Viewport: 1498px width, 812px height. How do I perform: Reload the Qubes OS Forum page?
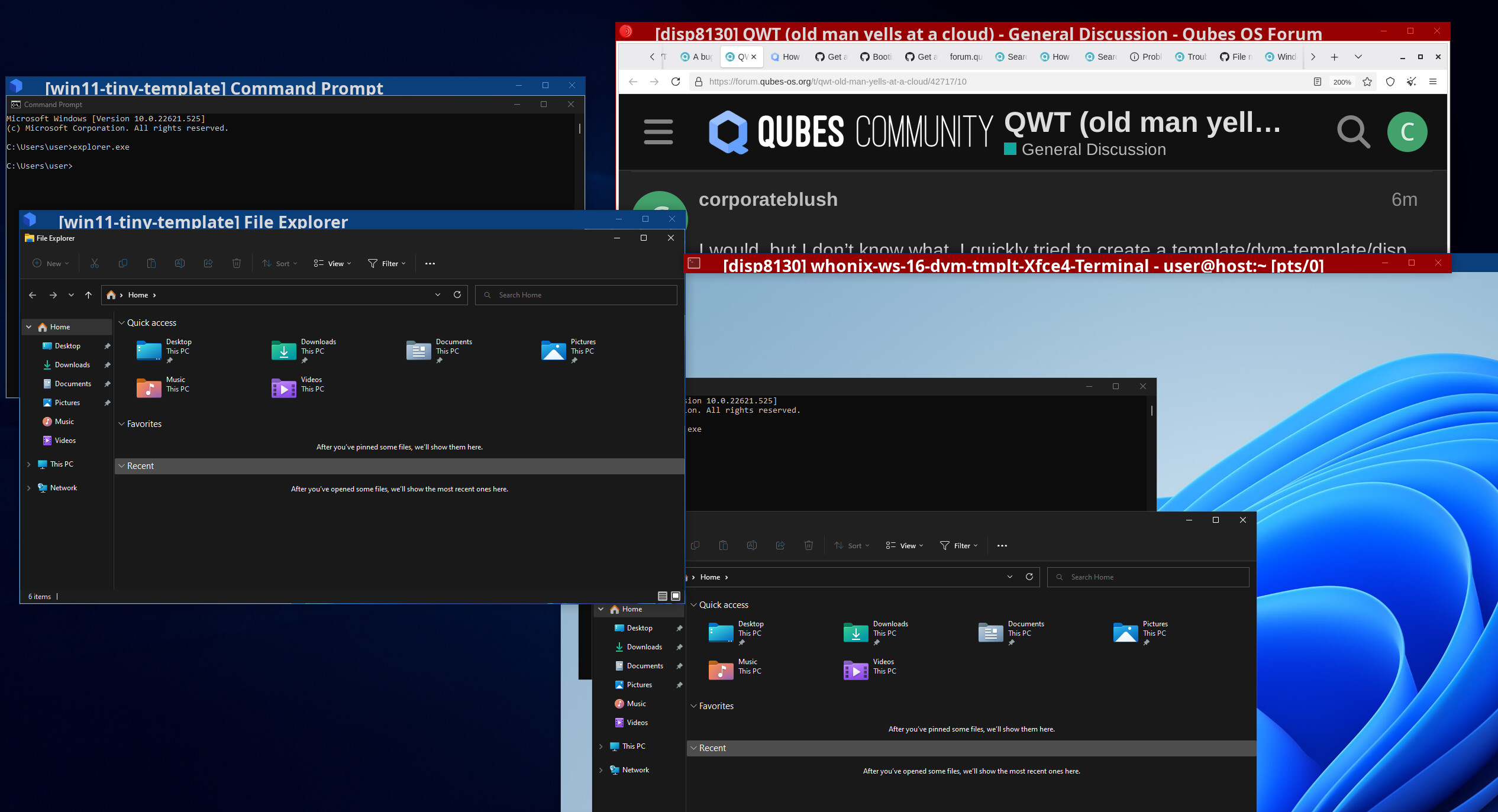click(x=676, y=82)
